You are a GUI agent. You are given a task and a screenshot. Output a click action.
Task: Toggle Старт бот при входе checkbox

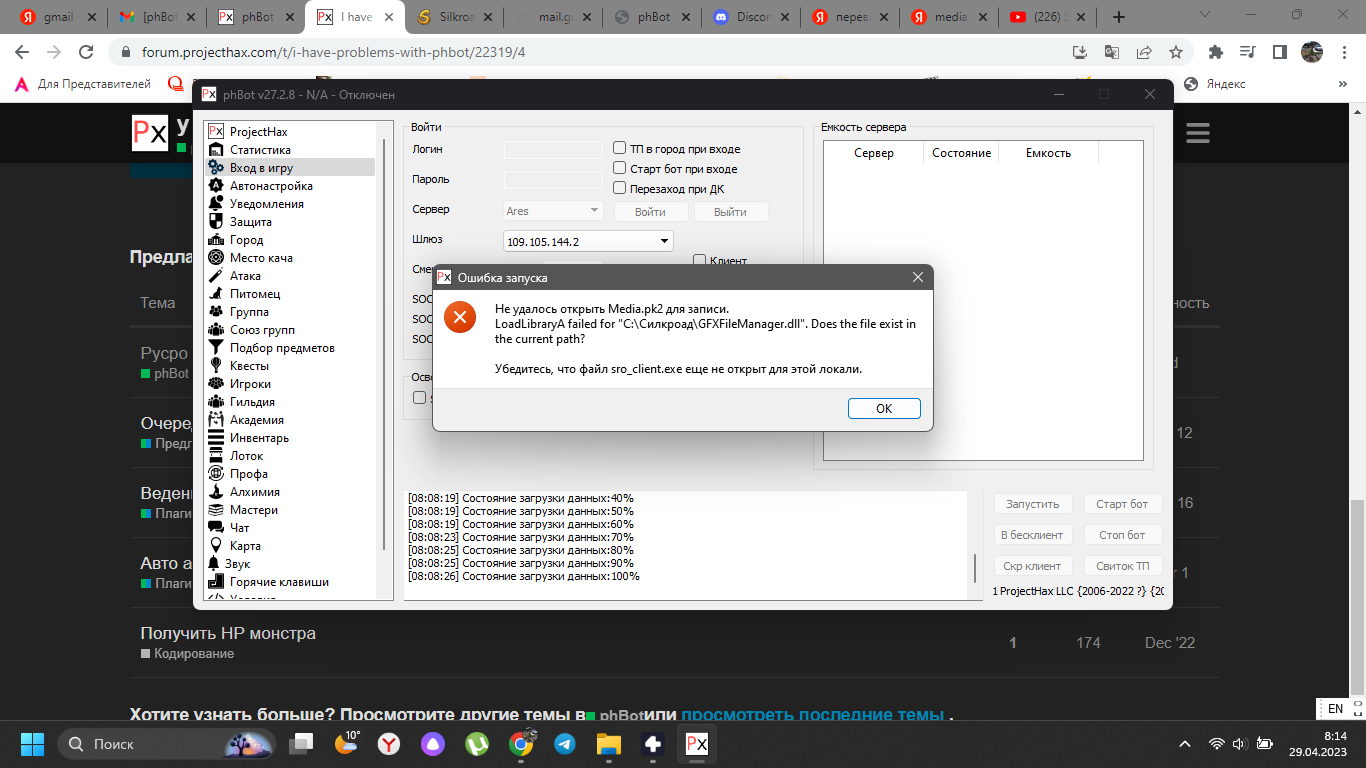click(620, 169)
